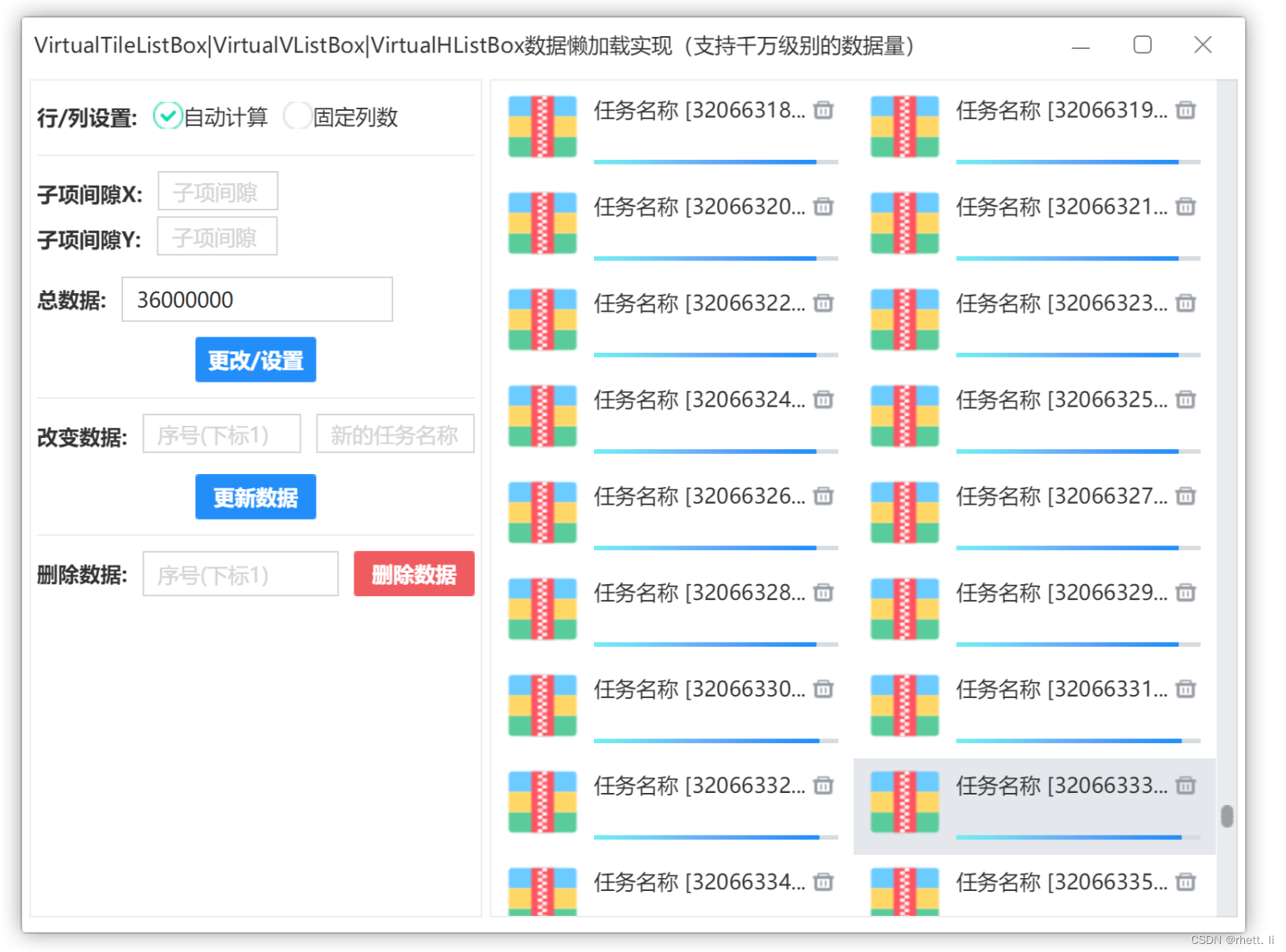
Task: Click archive icon of task 32066318
Action: [x=543, y=126]
